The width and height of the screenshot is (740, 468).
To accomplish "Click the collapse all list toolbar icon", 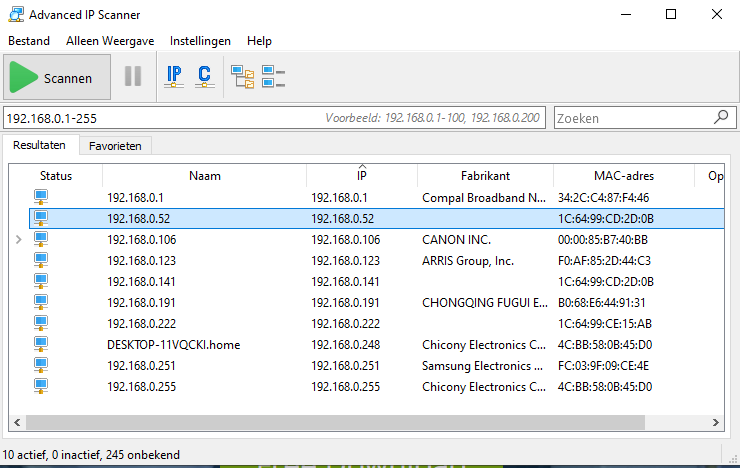I will point(273,77).
